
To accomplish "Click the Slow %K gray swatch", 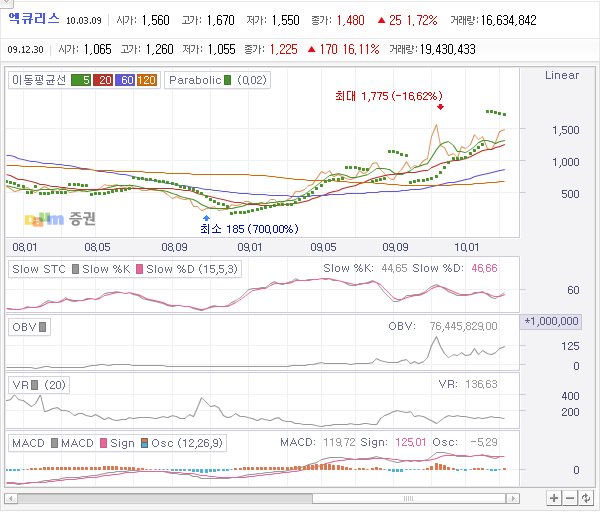I will 76,269.
